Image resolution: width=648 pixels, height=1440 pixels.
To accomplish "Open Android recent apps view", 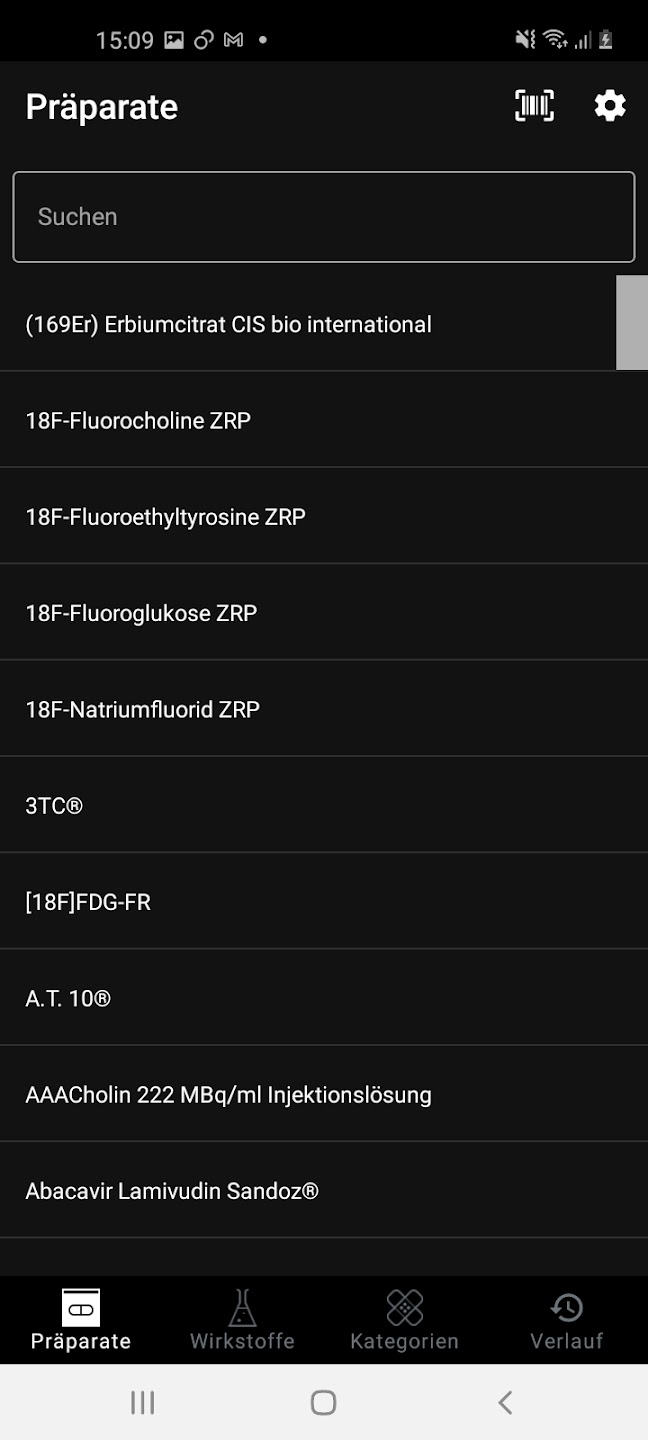I will pos(143,1402).
